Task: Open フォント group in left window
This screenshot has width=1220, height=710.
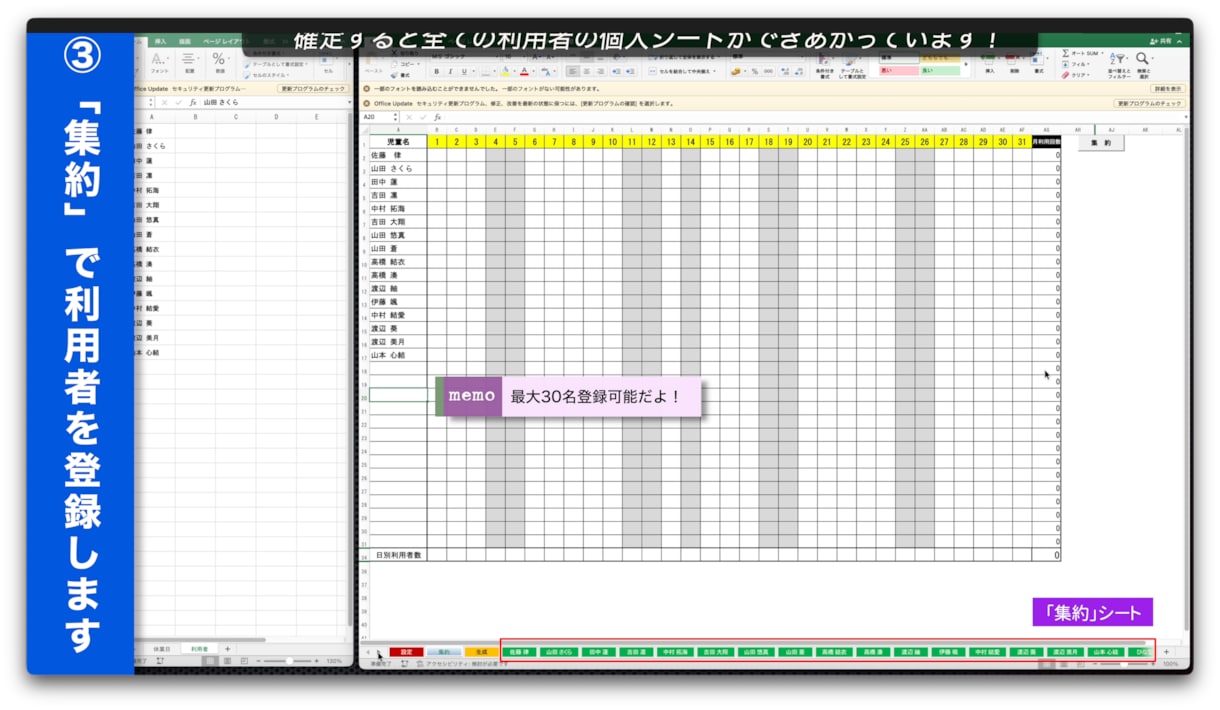Action: tap(159, 63)
